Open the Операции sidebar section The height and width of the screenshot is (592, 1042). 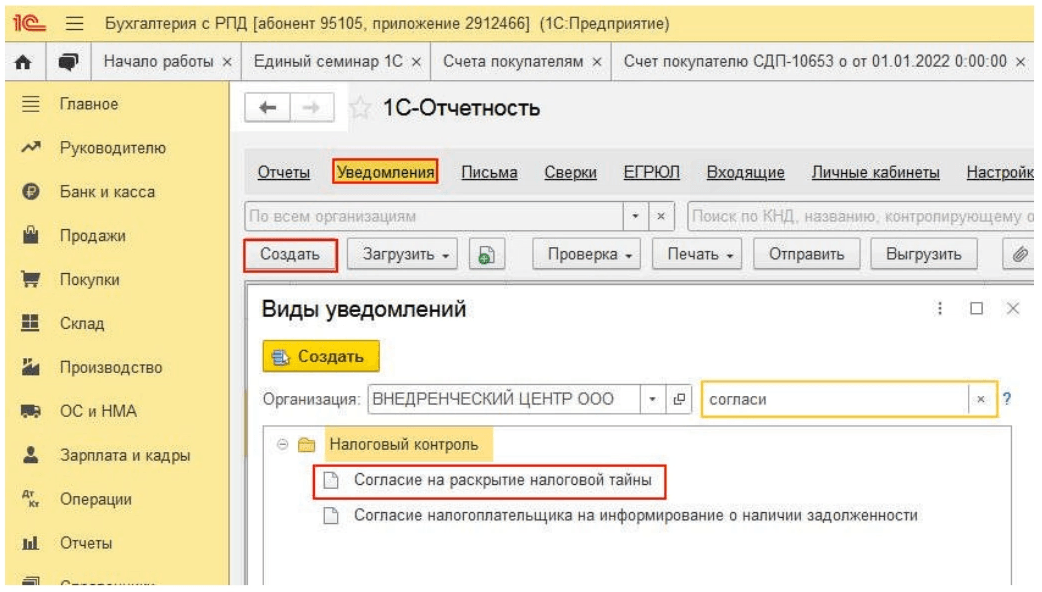point(96,500)
